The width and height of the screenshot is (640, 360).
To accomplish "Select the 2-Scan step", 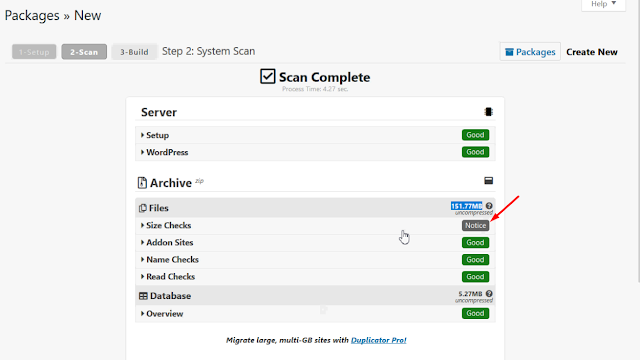I will click(x=84, y=52).
